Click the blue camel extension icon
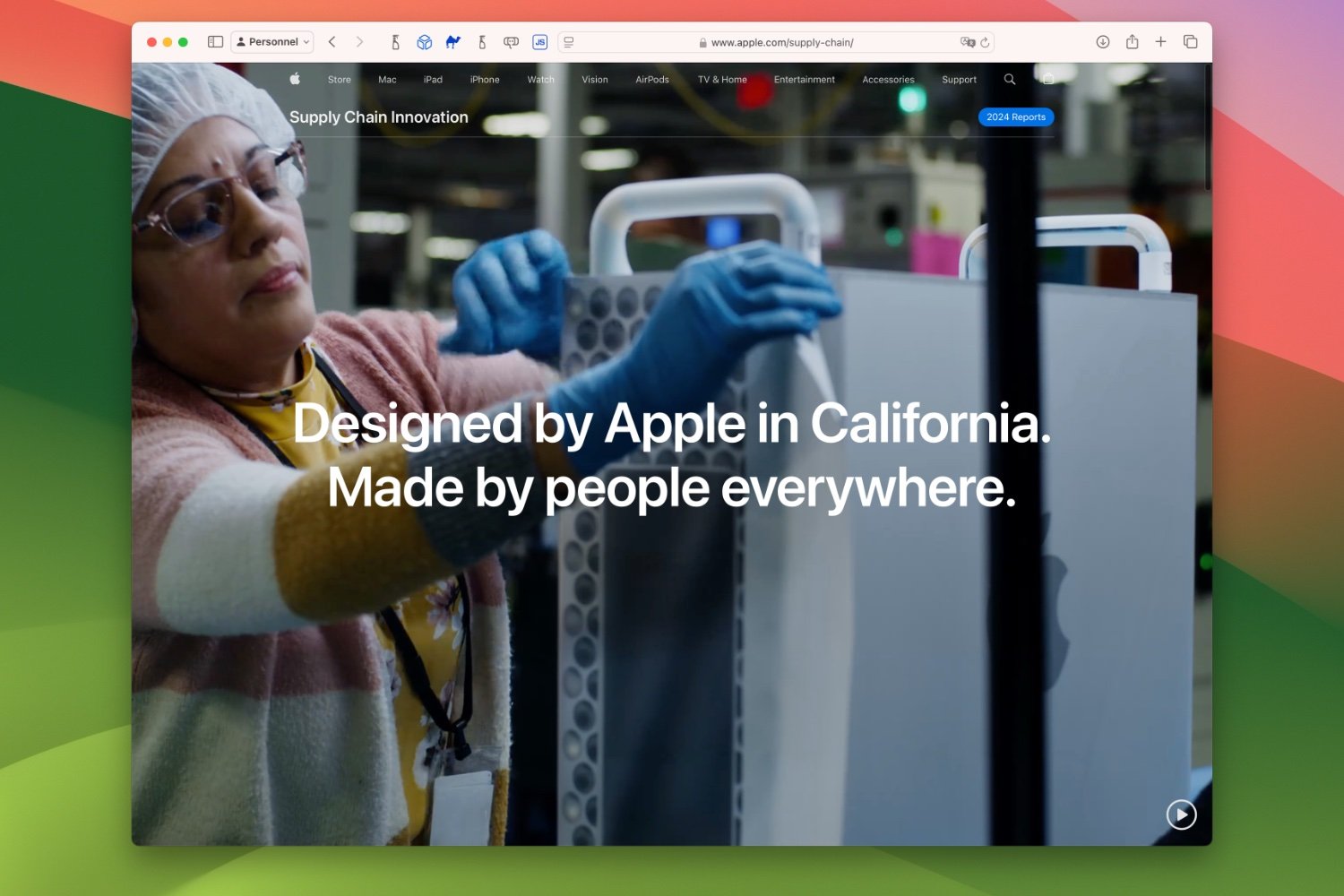This screenshot has height=896, width=1344. 453,42
